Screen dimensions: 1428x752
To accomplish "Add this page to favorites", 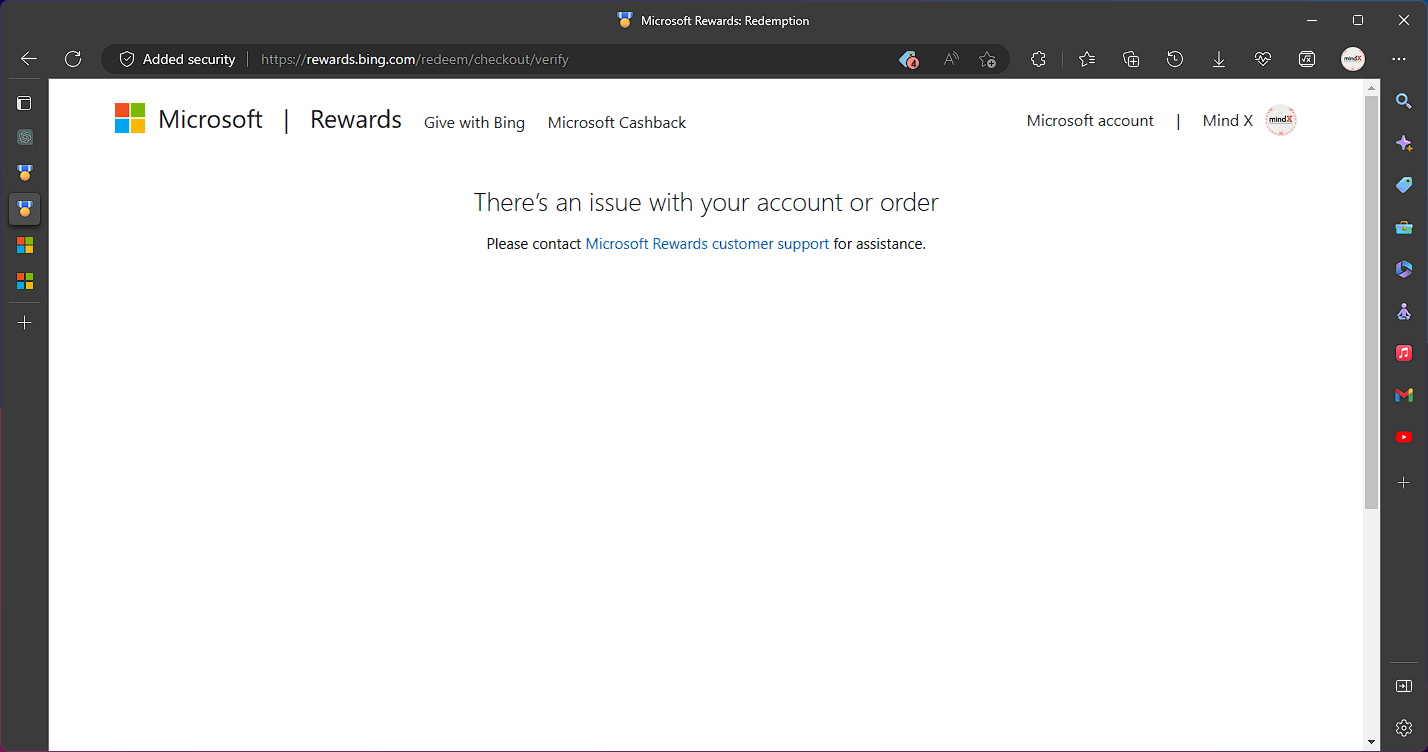I will point(988,59).
